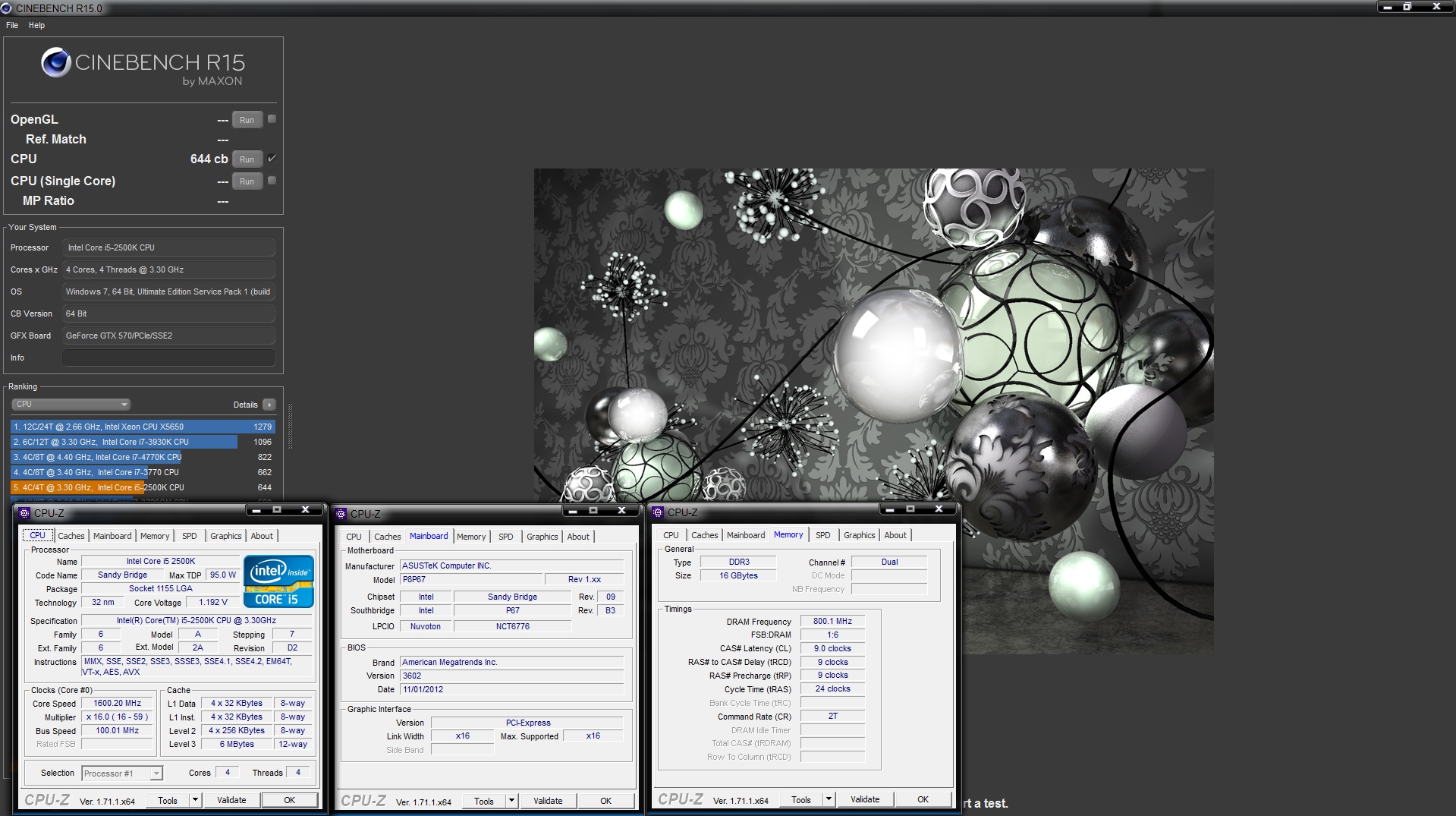
Task: Click Tools button in CPU-Z Mainboard window
Action: 484,801
